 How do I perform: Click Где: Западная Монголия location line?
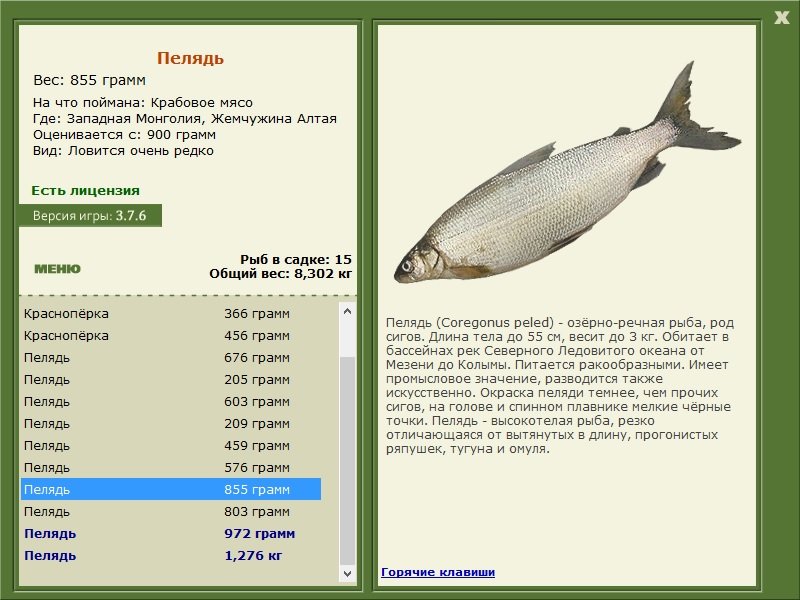pyautogui.click(x=185, y=119)
